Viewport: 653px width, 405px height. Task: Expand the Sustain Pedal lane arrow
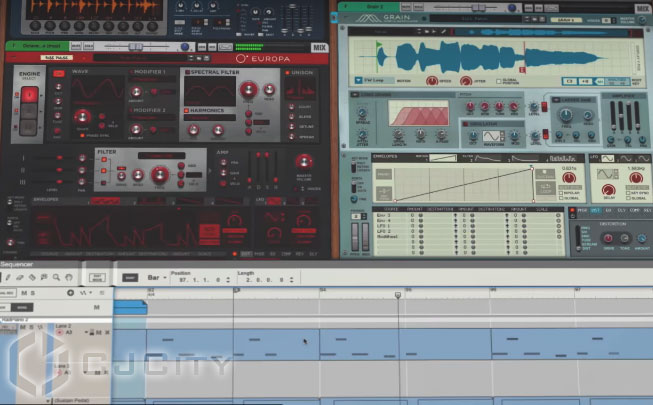click(48, 401)
